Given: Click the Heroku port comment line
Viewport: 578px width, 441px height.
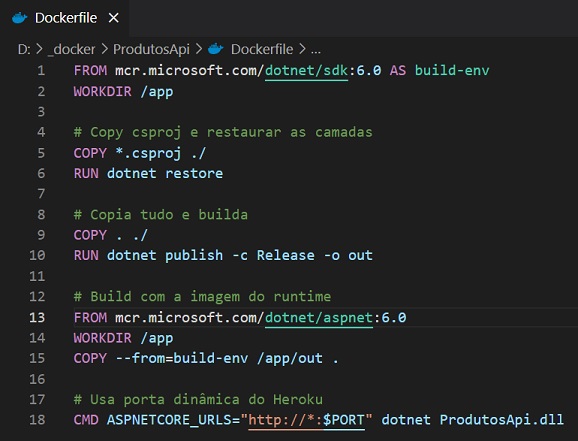Looking at the screenshot, I should click(198, 399).
